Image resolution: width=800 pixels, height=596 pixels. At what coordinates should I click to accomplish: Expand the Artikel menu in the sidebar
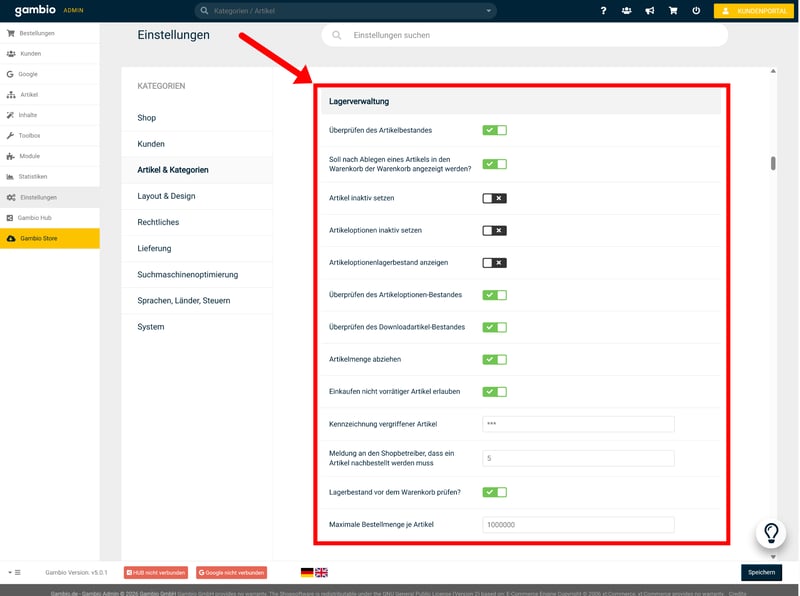(29, 94)
